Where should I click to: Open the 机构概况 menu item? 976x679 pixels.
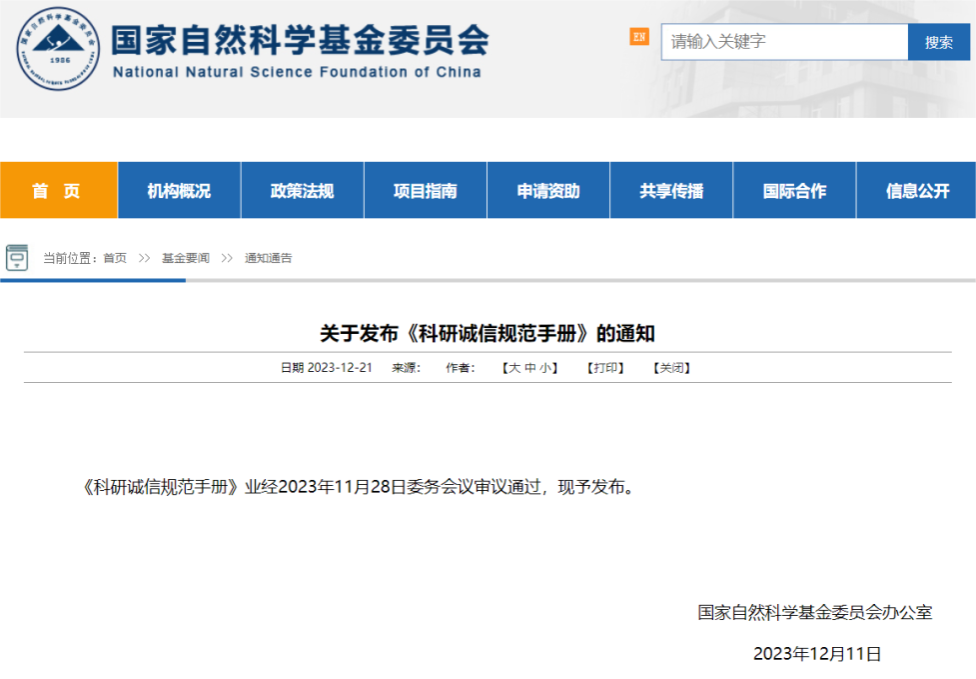tap(179, 190)
